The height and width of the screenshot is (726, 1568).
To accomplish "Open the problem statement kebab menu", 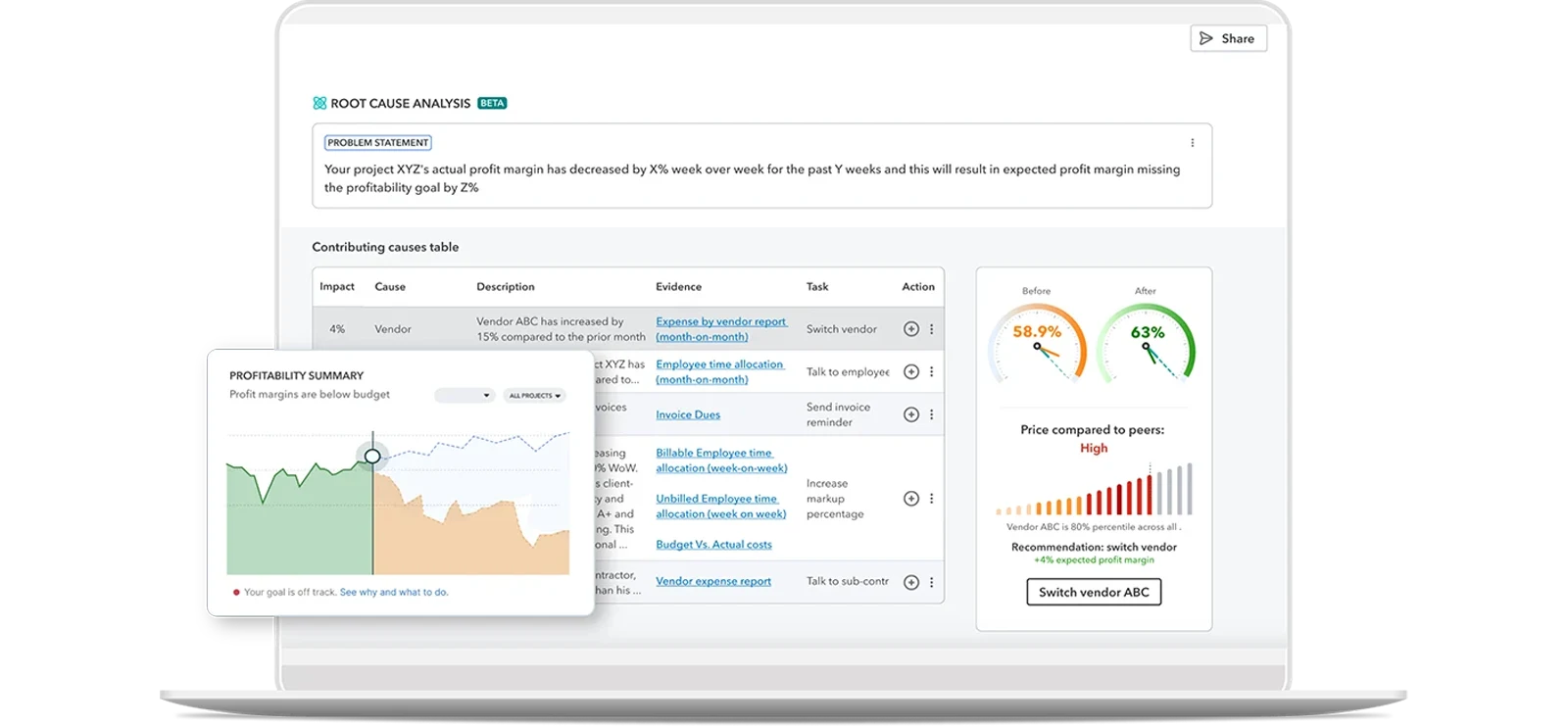I will pos(1193,143).
